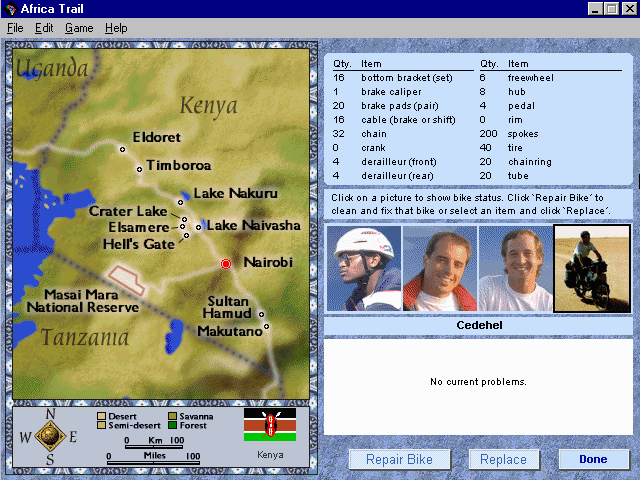This screenshot has height=480, width=640.
Task: Click the Hell's Gate map marker
Action: [x=186, y=235]
